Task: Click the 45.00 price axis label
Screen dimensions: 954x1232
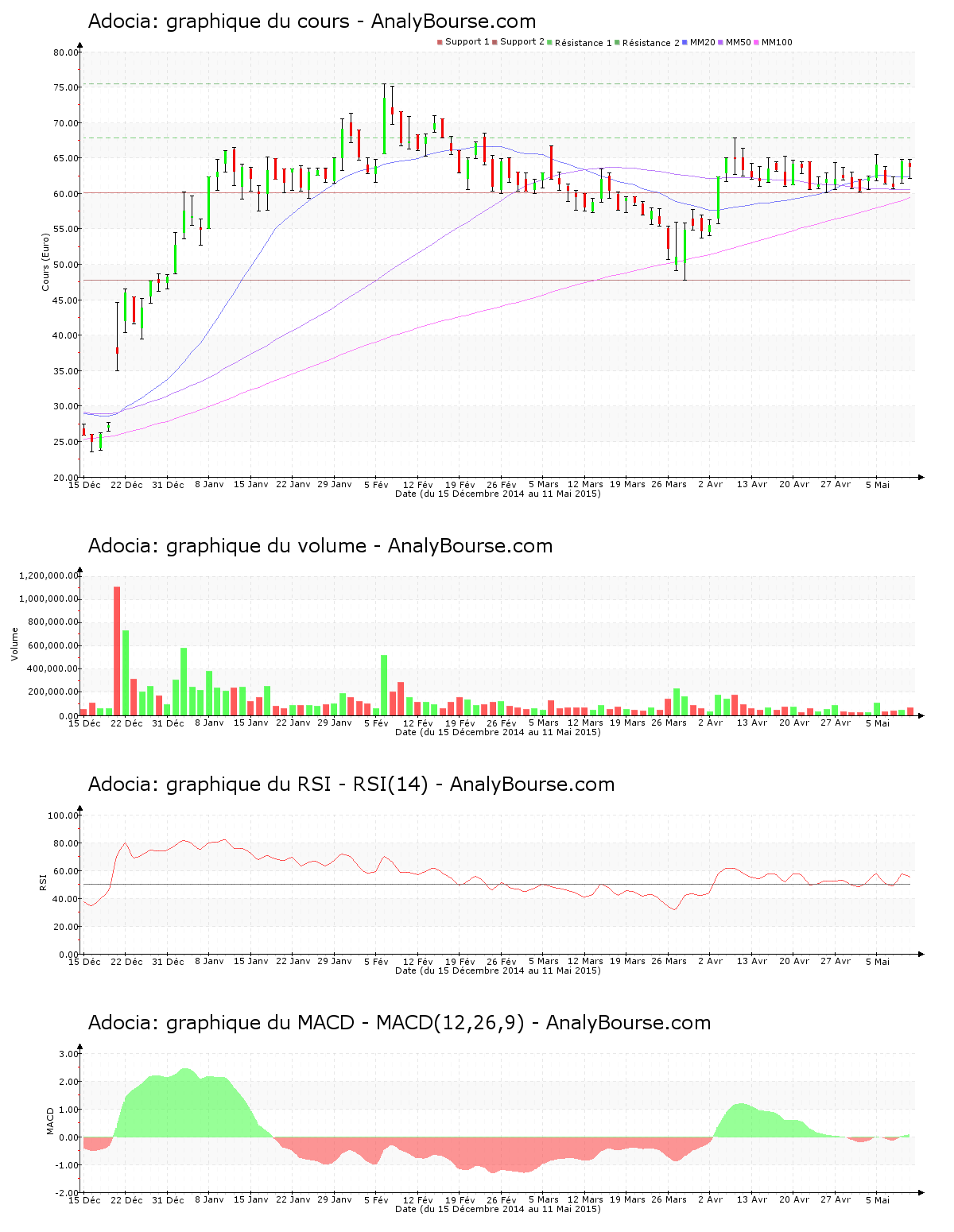Action: [66, 300]
